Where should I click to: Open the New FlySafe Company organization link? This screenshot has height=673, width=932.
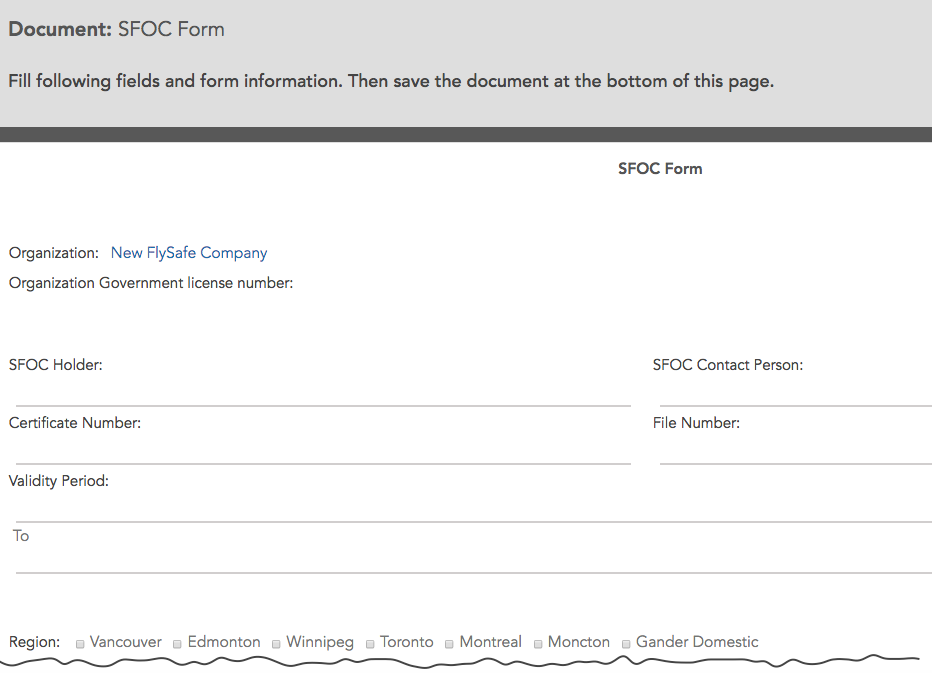[188, 253]
